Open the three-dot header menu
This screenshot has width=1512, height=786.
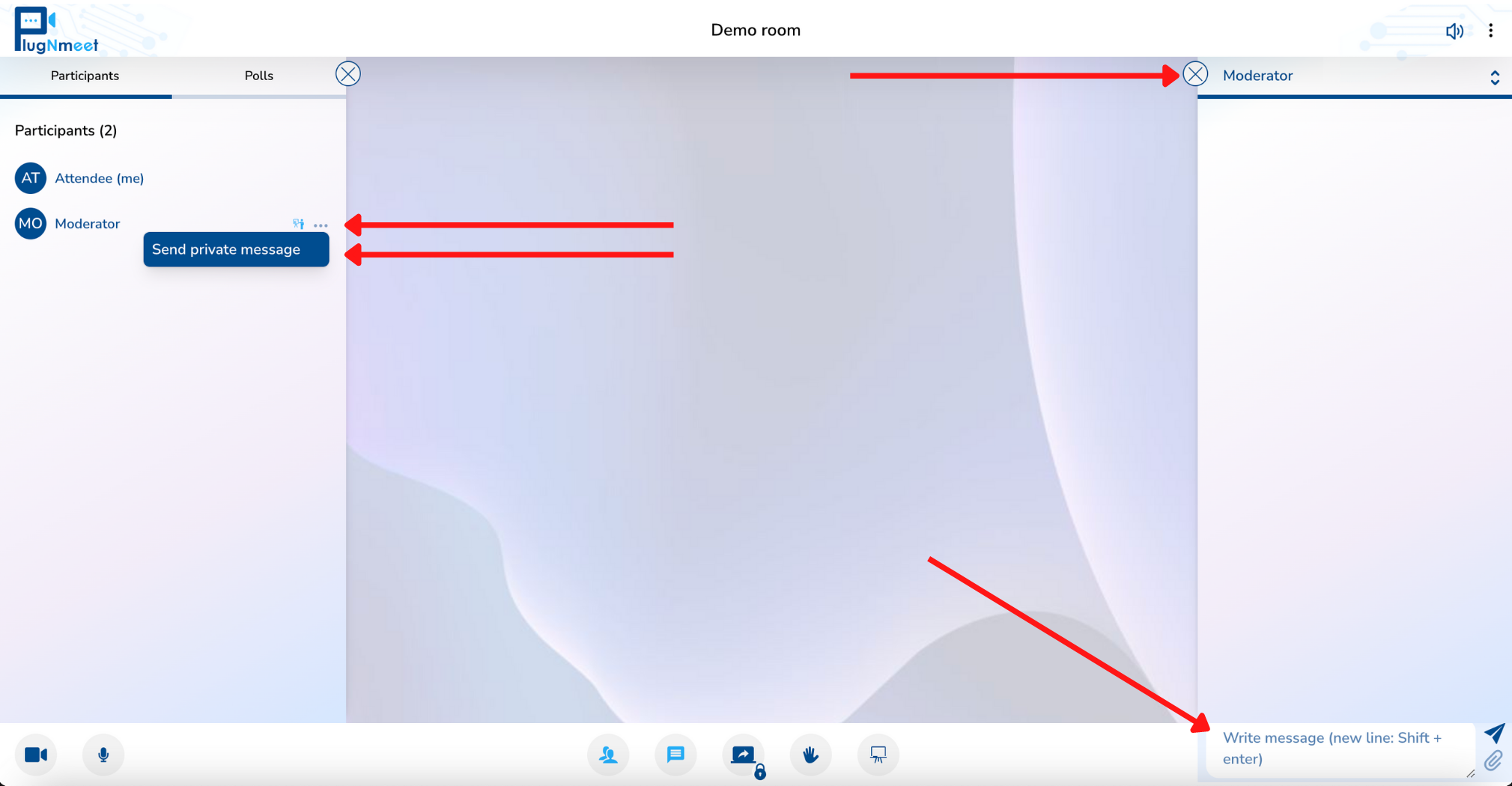pos(1491,31)
